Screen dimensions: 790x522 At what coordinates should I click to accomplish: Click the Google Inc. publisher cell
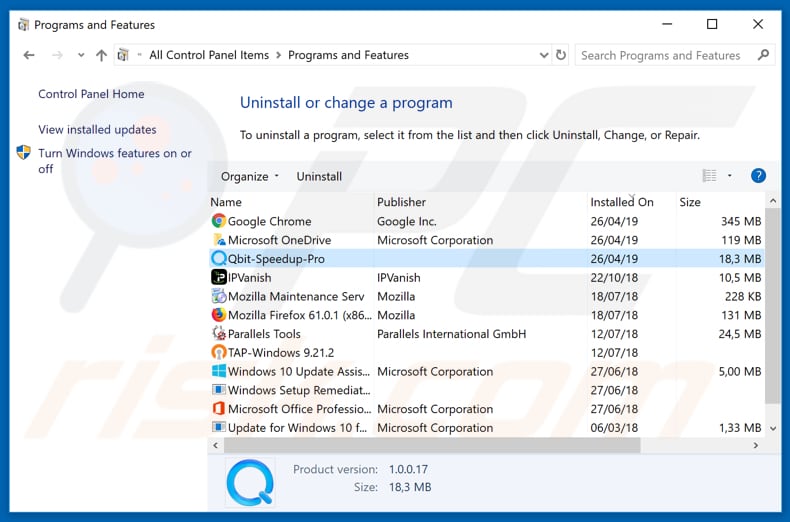click(x=407, y=221)
